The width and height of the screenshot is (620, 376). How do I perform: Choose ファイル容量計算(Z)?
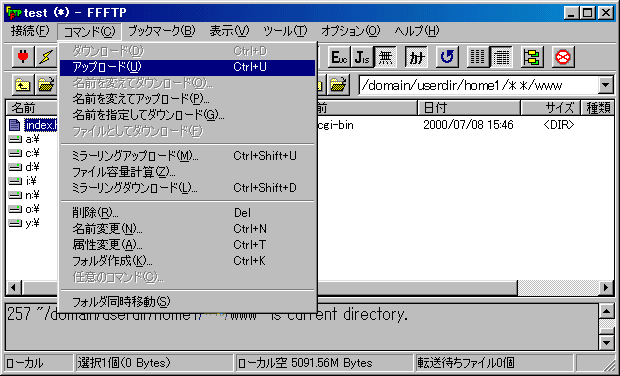click(187, 172)
